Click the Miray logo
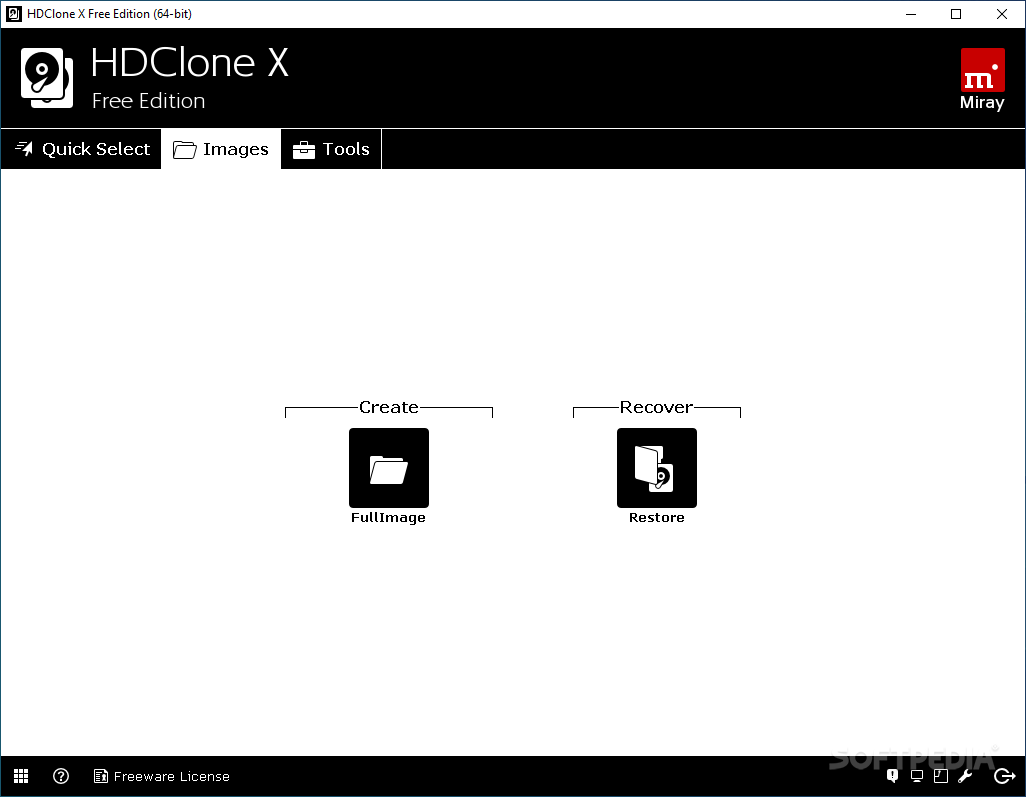The width and height of the screenshot is (1026, 797). pyautogui.click(x=982, y=79)
